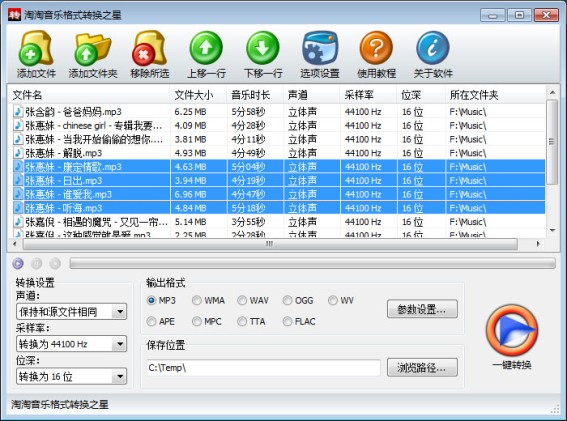
Task: Open the 使用教程 tutorial
Action: 376,54
